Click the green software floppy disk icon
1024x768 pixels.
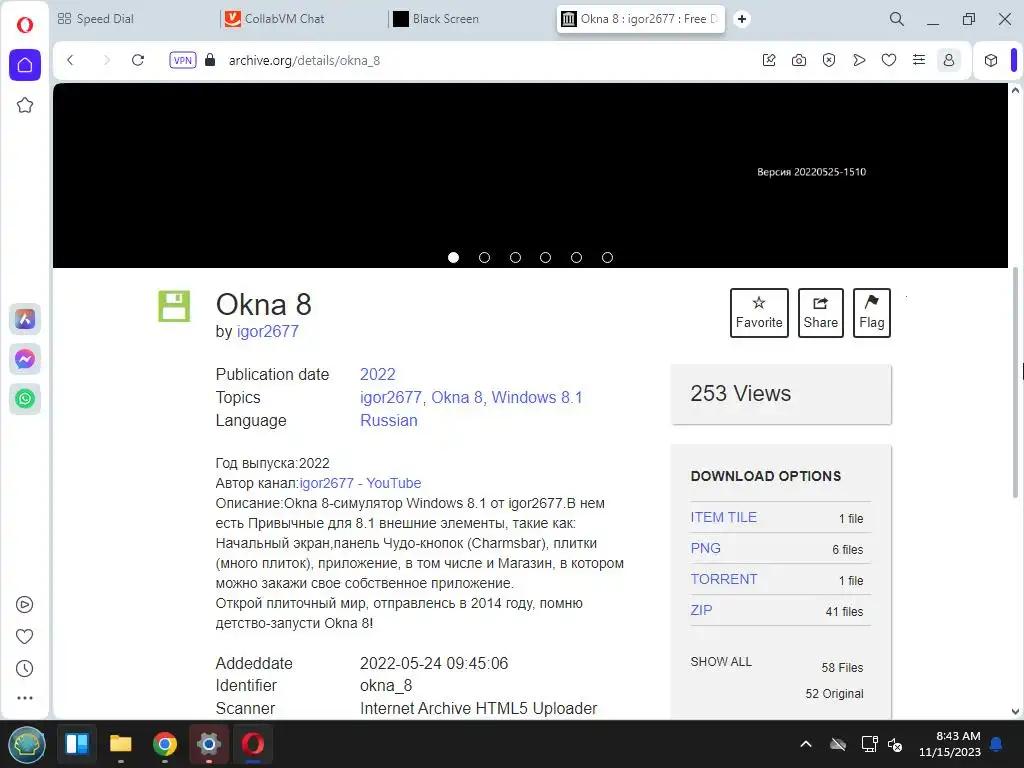point(174,306)
